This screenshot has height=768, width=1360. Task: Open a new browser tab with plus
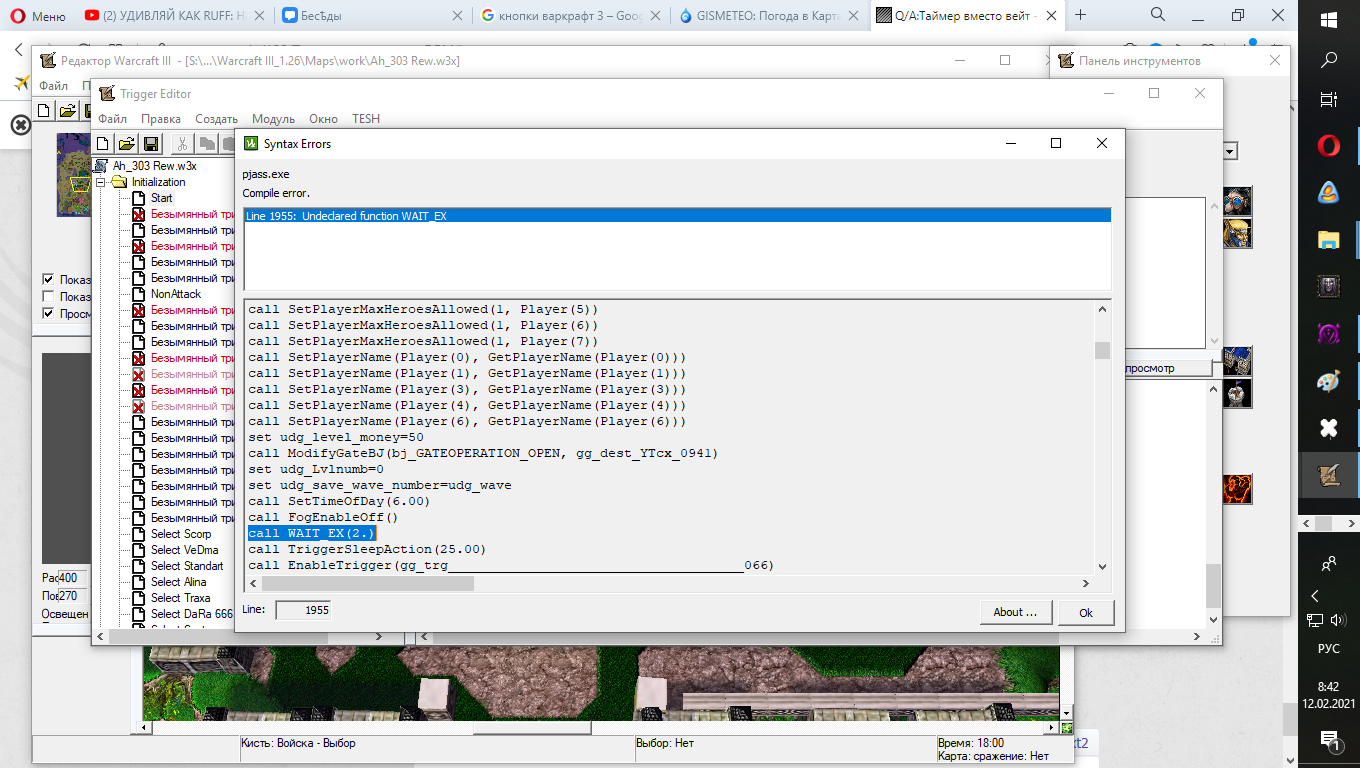(x=1080, y=15)
